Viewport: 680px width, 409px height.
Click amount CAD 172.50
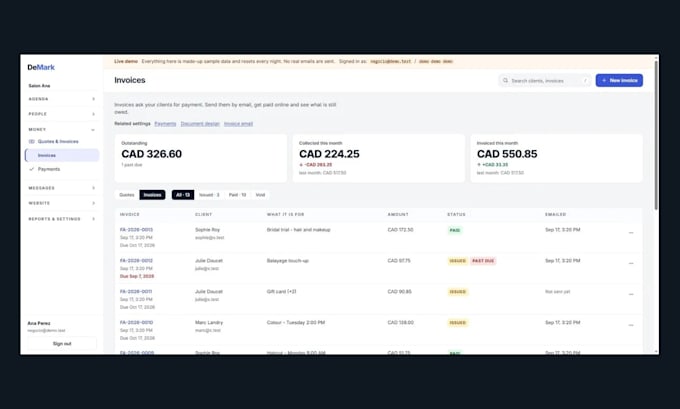coord(400,230)
